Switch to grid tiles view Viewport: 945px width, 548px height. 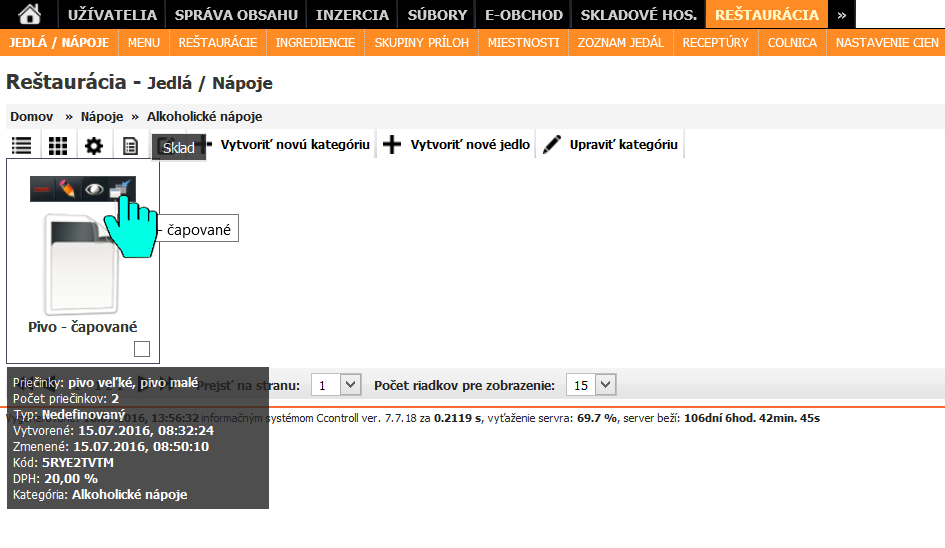58,146
